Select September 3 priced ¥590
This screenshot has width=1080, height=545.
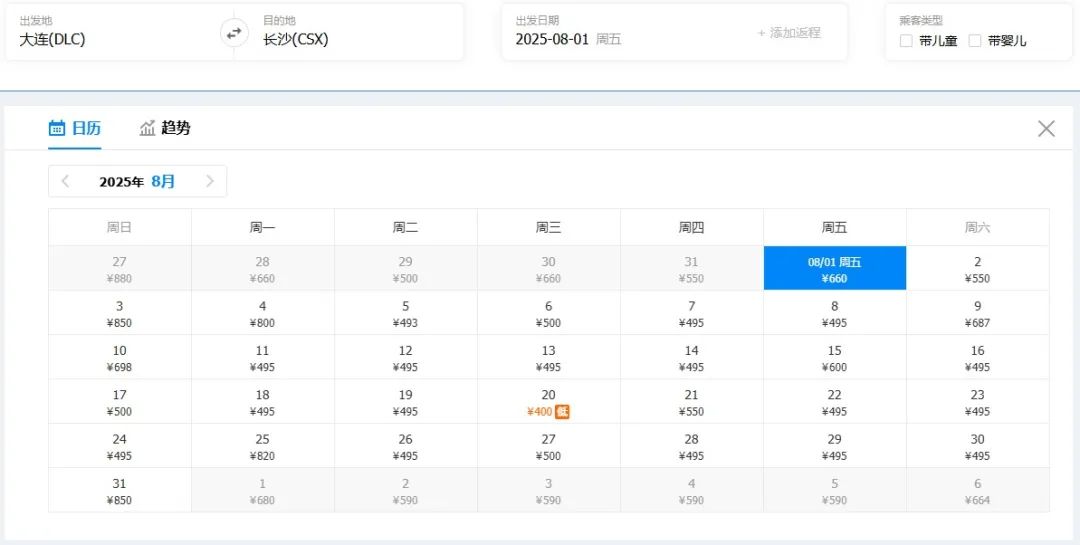pos(549,491)
